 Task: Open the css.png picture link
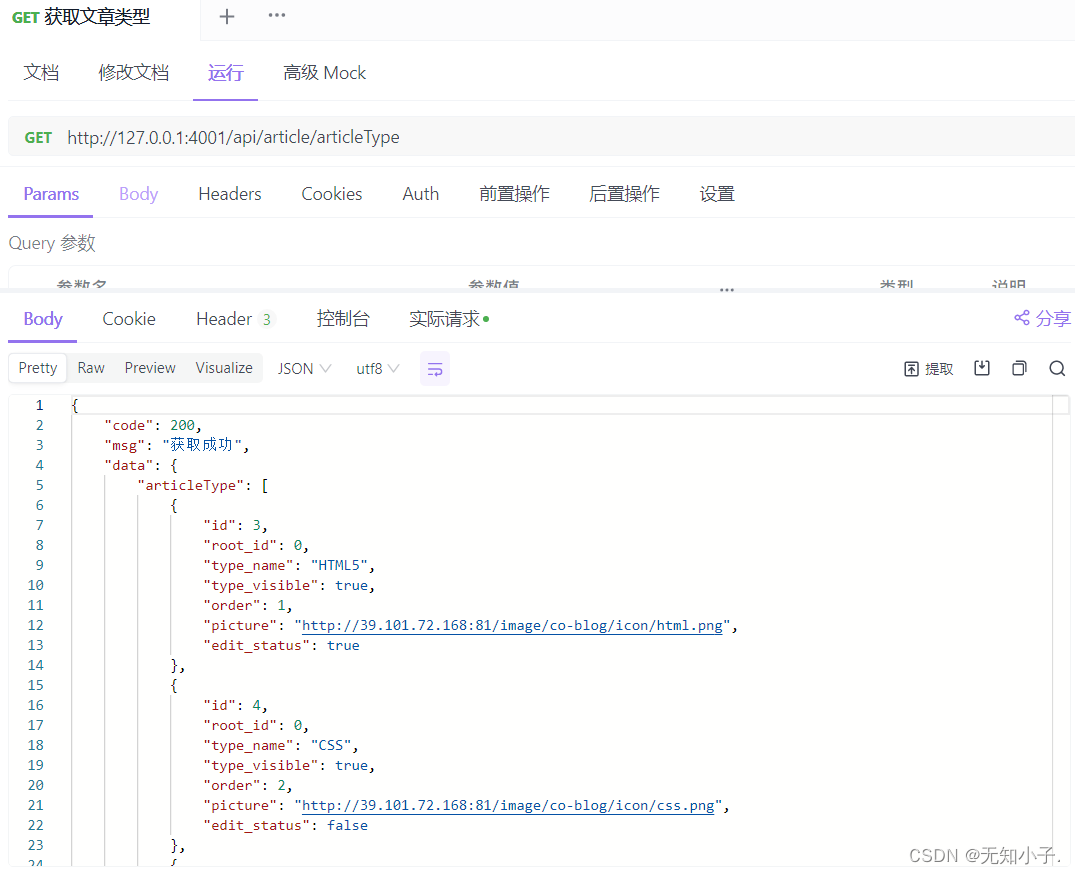(x=508, y=805)
